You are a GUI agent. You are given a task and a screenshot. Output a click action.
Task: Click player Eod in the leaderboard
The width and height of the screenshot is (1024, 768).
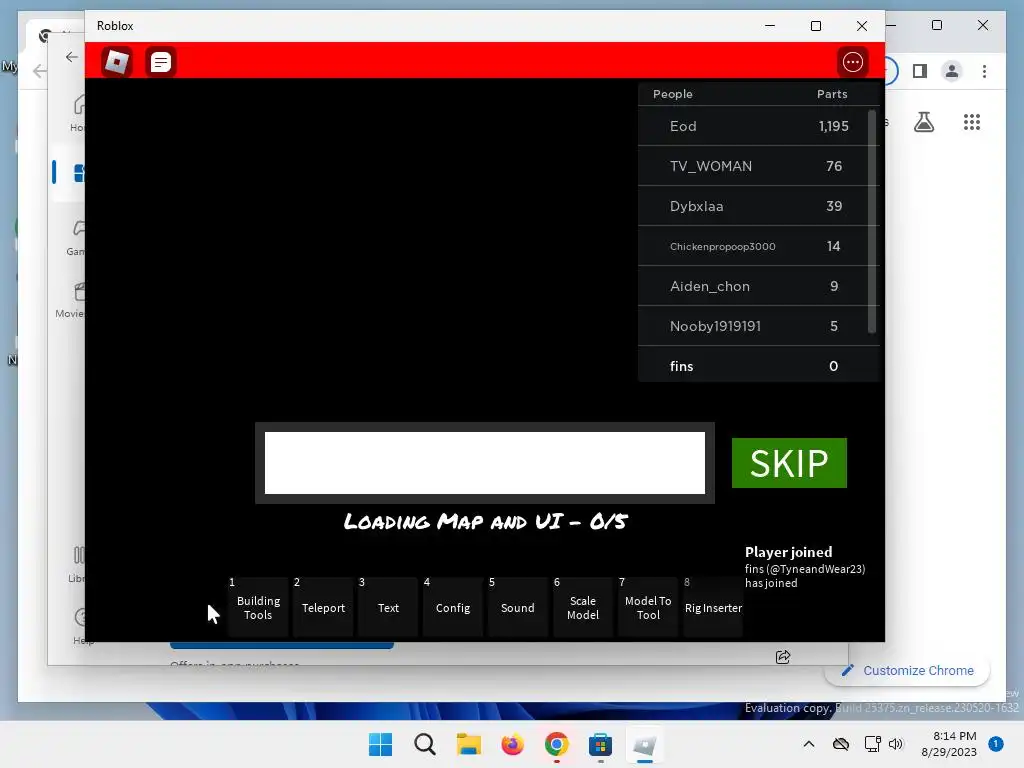(x=758, y=126)
